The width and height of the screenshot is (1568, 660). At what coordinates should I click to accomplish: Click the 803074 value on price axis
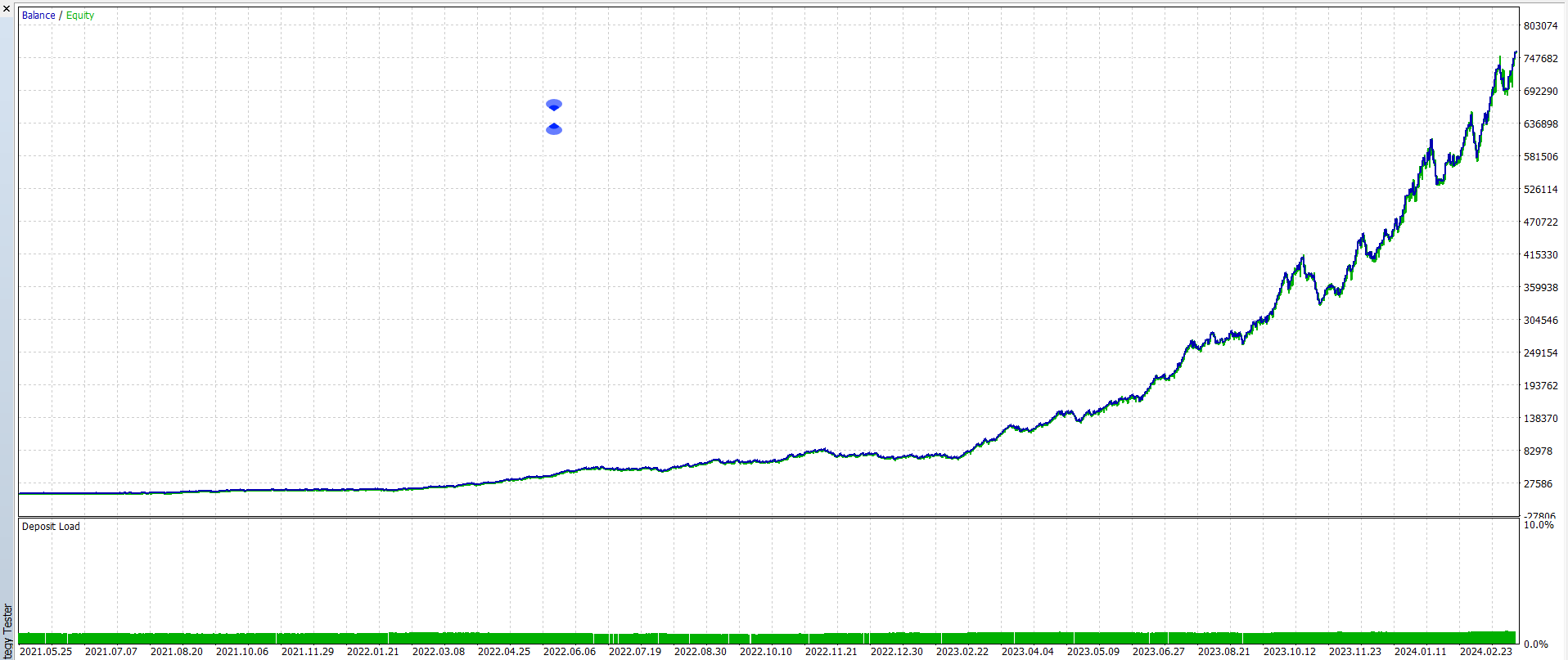tap(1540, 26)
